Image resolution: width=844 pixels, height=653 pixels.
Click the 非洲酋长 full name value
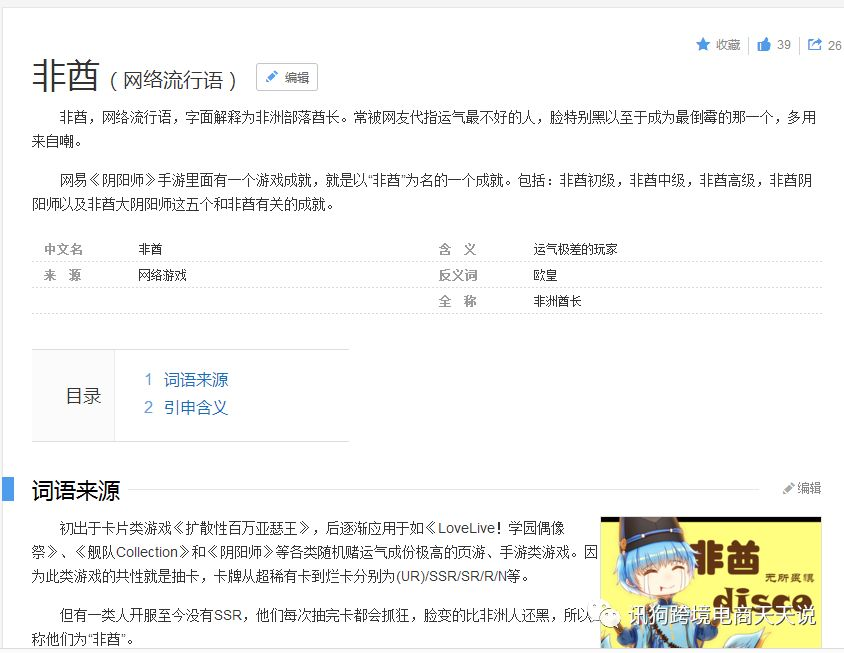557,301
